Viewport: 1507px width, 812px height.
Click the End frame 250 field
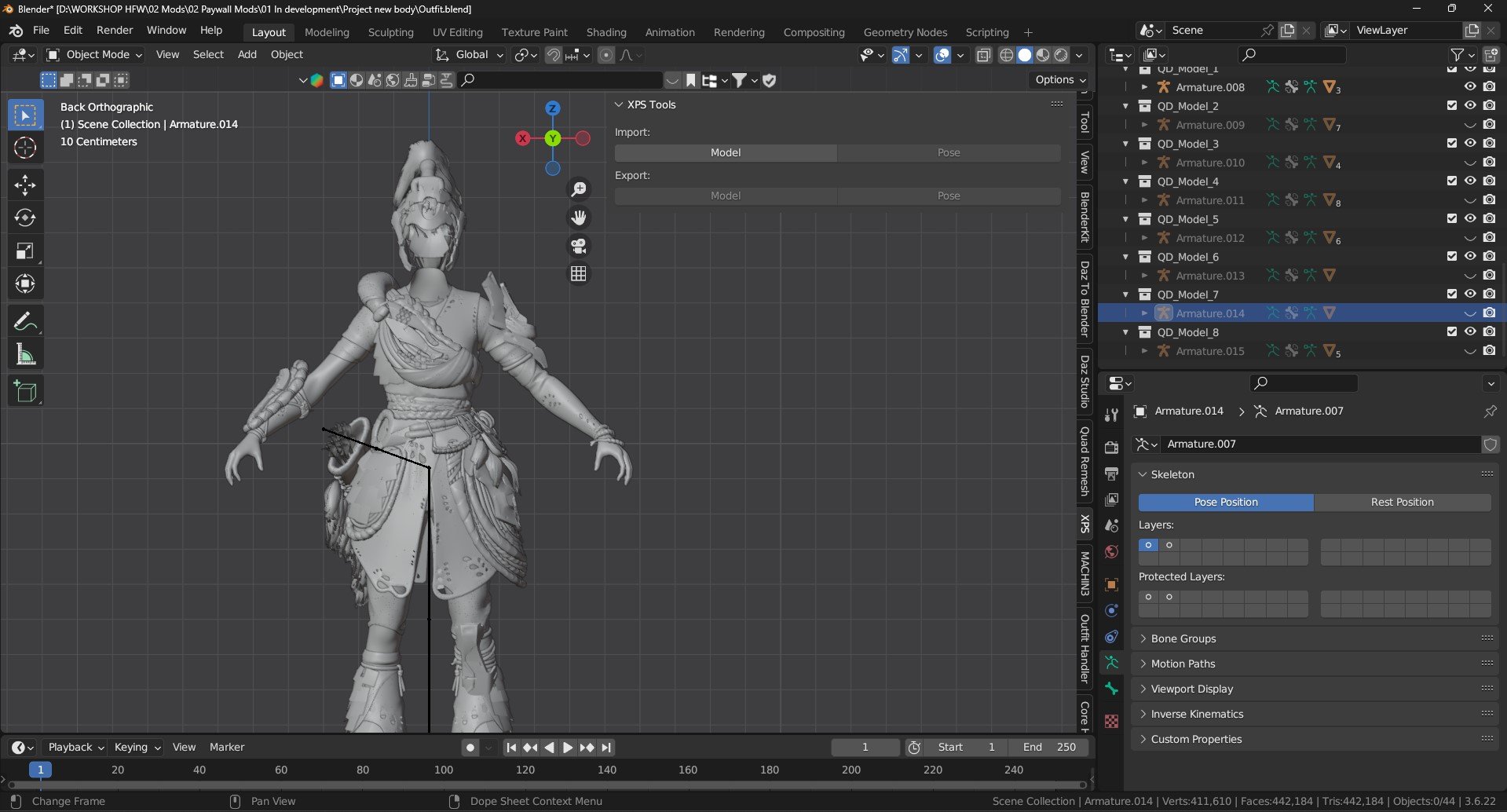(x=1049, y=748)
